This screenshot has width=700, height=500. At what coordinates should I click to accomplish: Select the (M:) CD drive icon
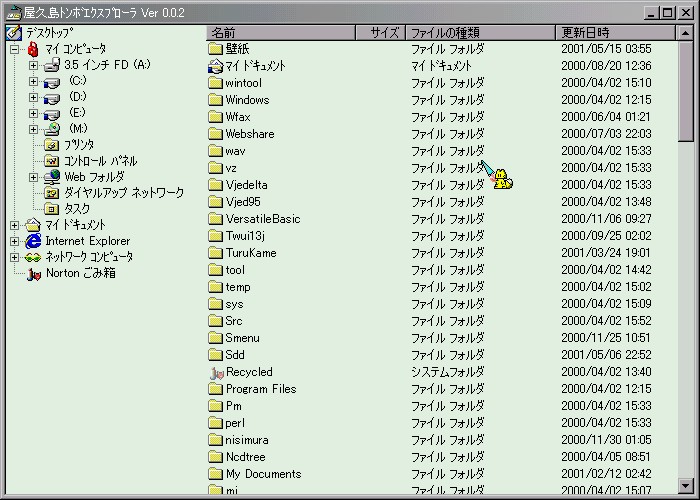(x=52, y=129)
